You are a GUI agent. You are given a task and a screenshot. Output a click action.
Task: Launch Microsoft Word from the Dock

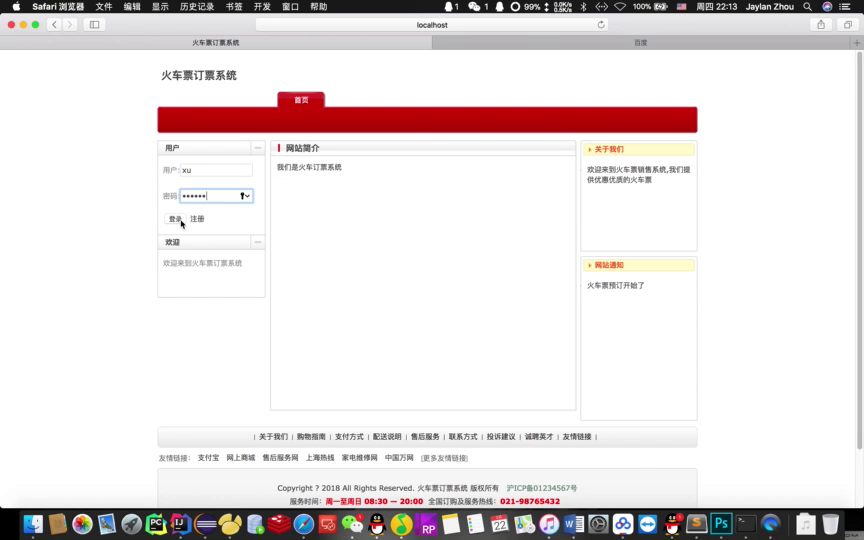point(574,524)
